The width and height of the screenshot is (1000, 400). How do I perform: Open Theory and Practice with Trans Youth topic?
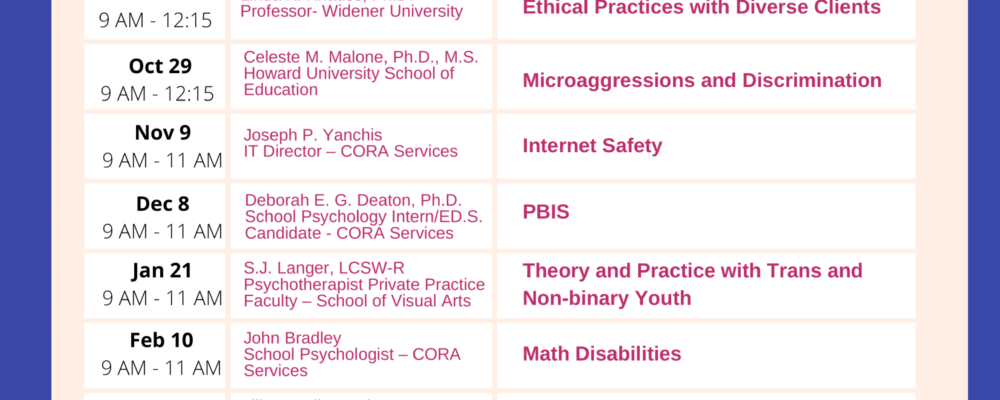click(x=692, y=284)
